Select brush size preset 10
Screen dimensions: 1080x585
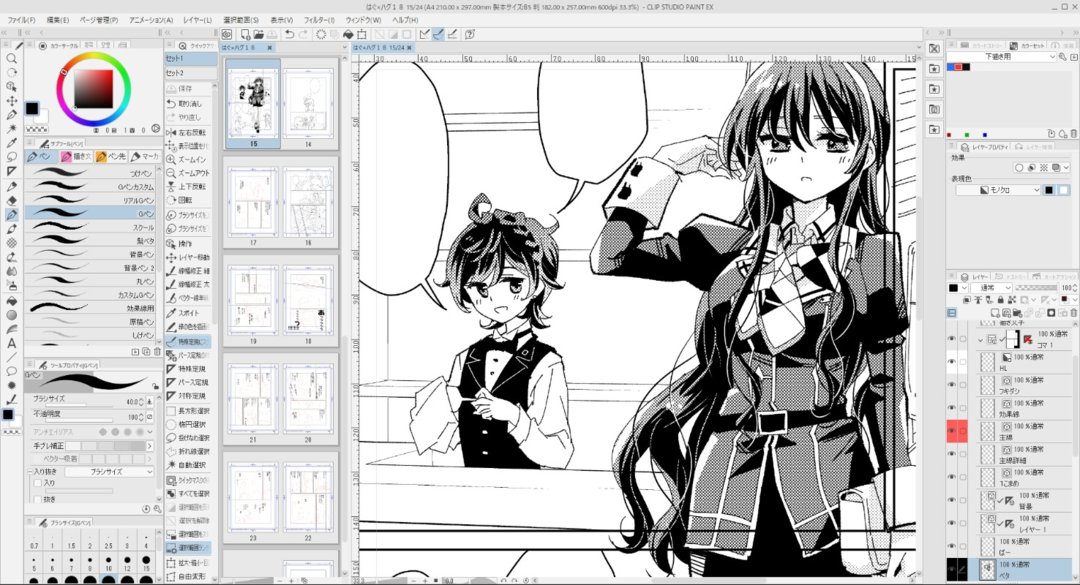[x=109, y=562]
